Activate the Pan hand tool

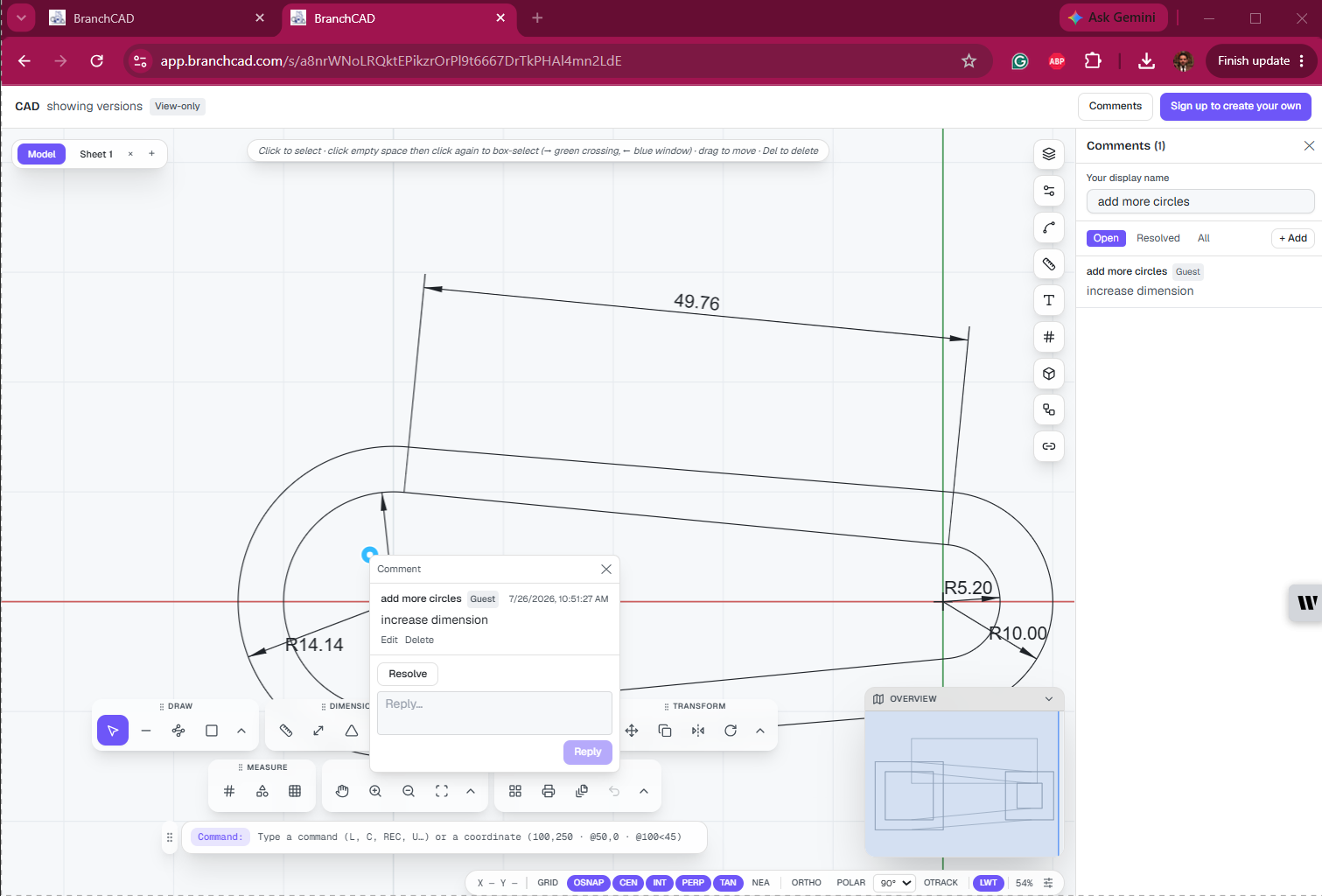(x=343, y=791)
